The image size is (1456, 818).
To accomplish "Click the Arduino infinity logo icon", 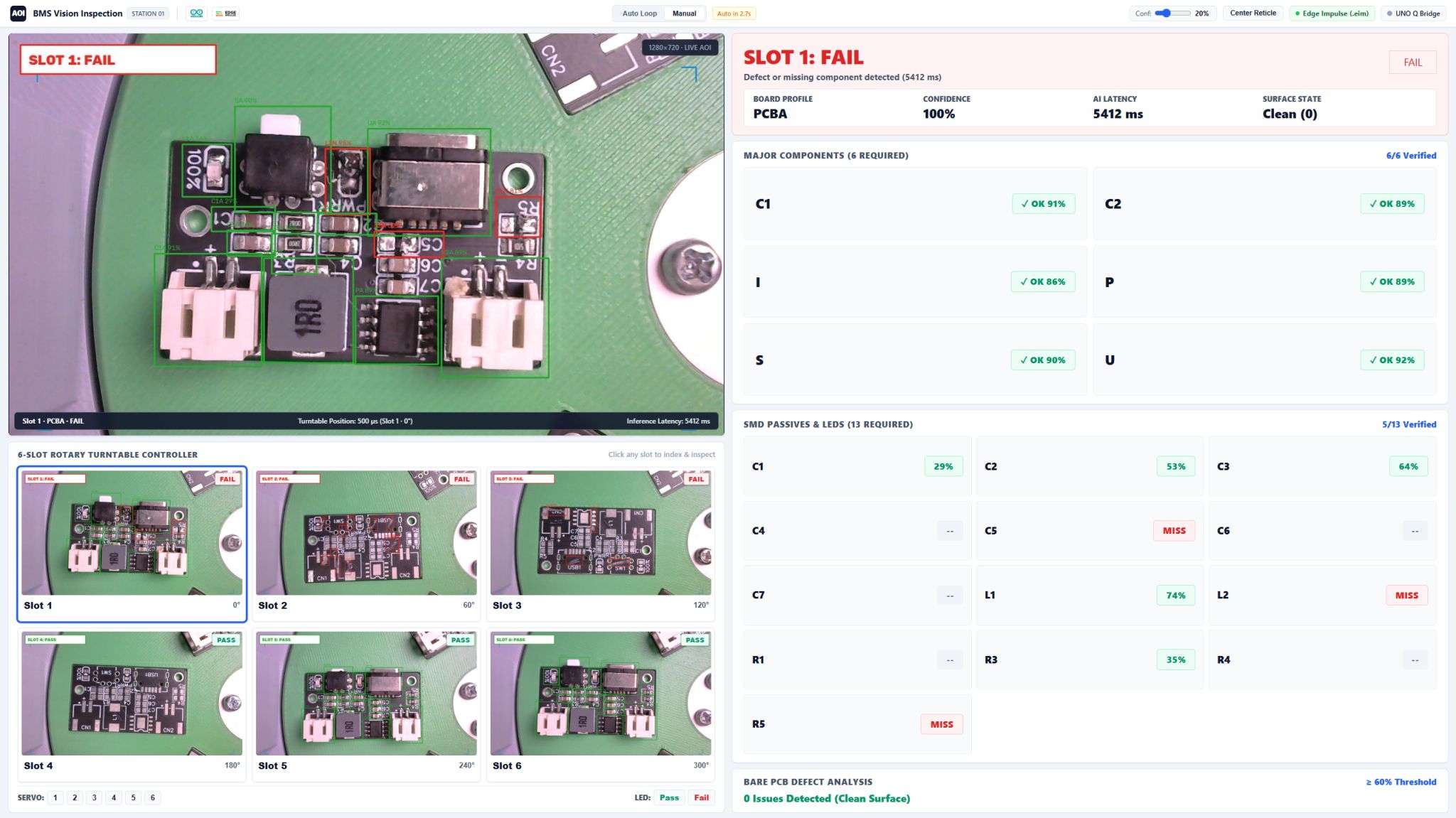I will tap(197, 14).
